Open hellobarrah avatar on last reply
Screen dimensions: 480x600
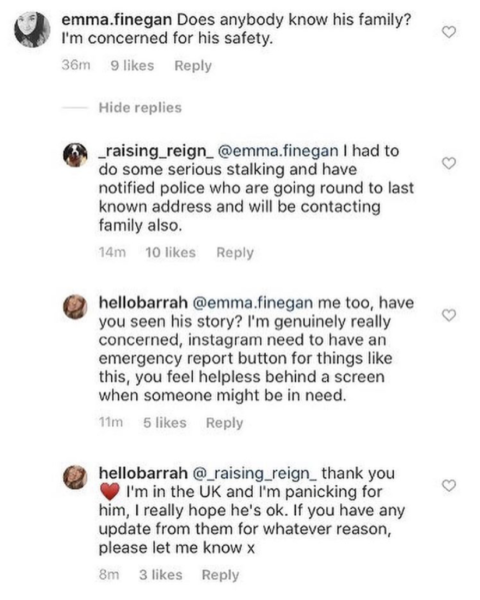75,477
